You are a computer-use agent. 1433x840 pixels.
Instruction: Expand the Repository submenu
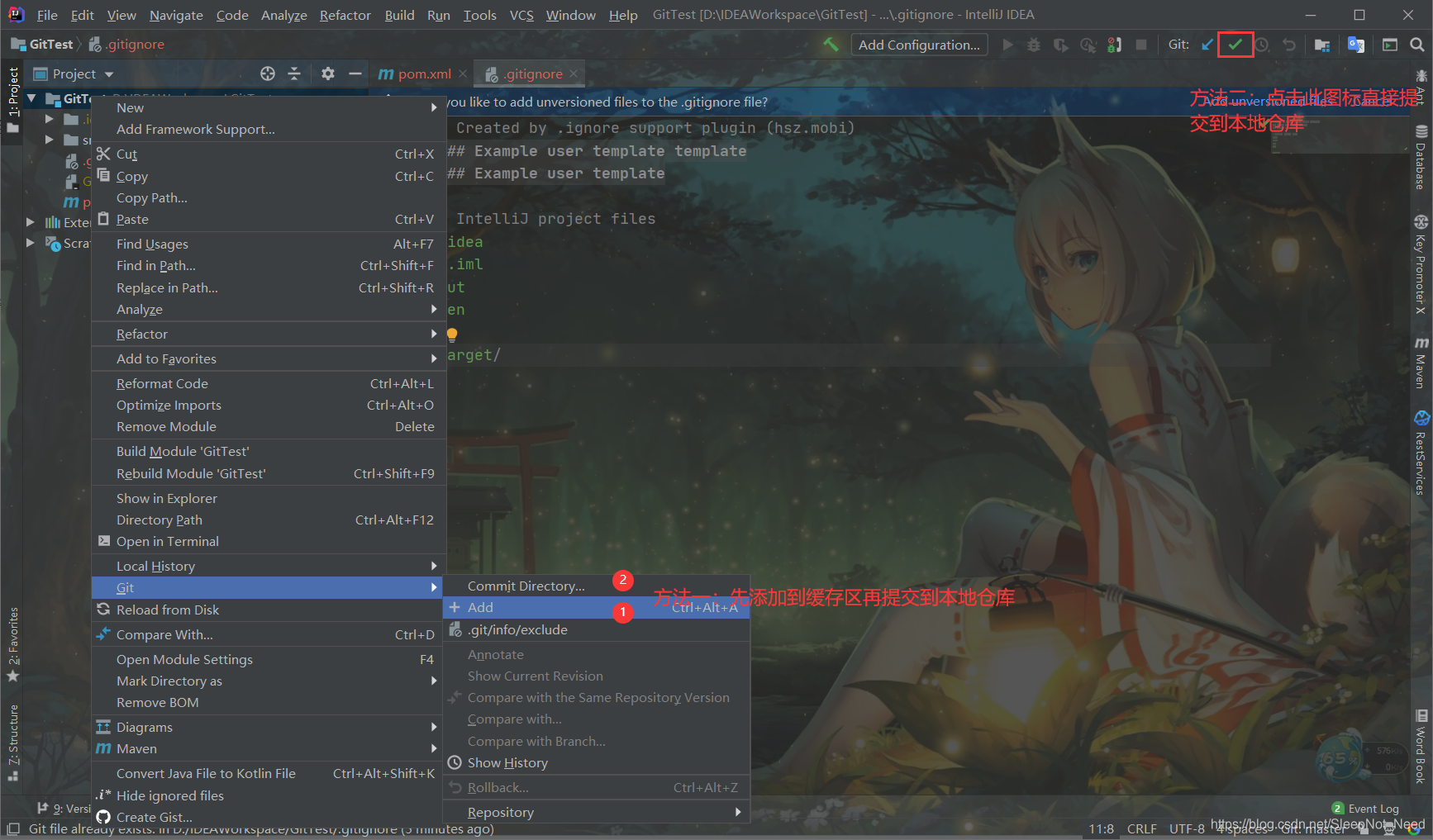pyautogui.click(x=597, y=812)
